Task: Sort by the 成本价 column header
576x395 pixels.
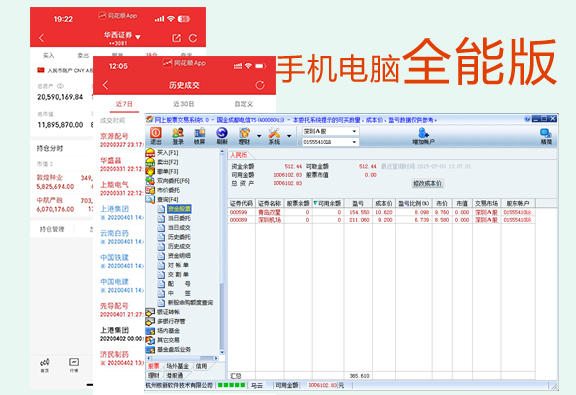Action: (384, 203)
